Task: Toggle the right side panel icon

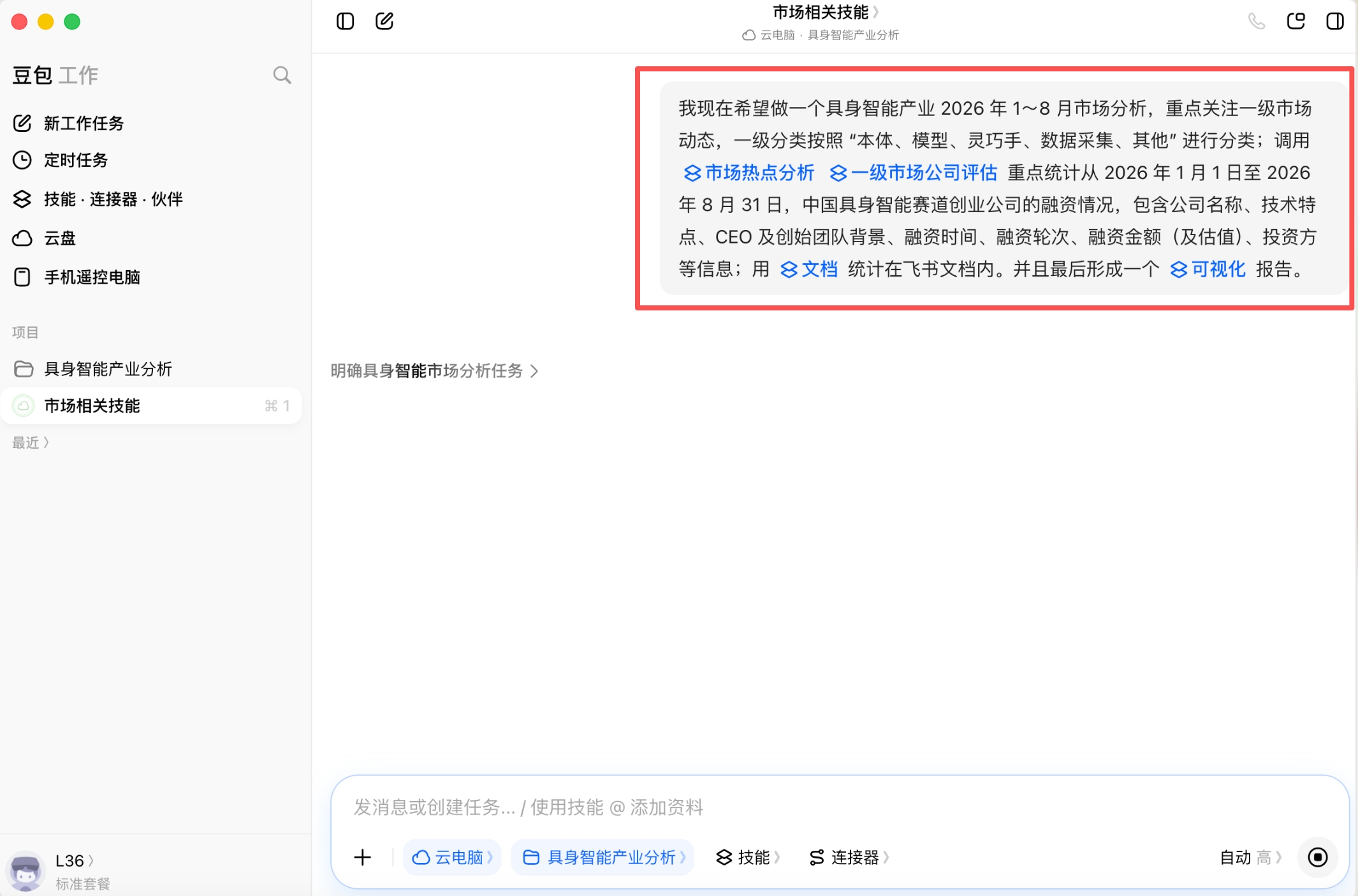Action: [1335, 22]
